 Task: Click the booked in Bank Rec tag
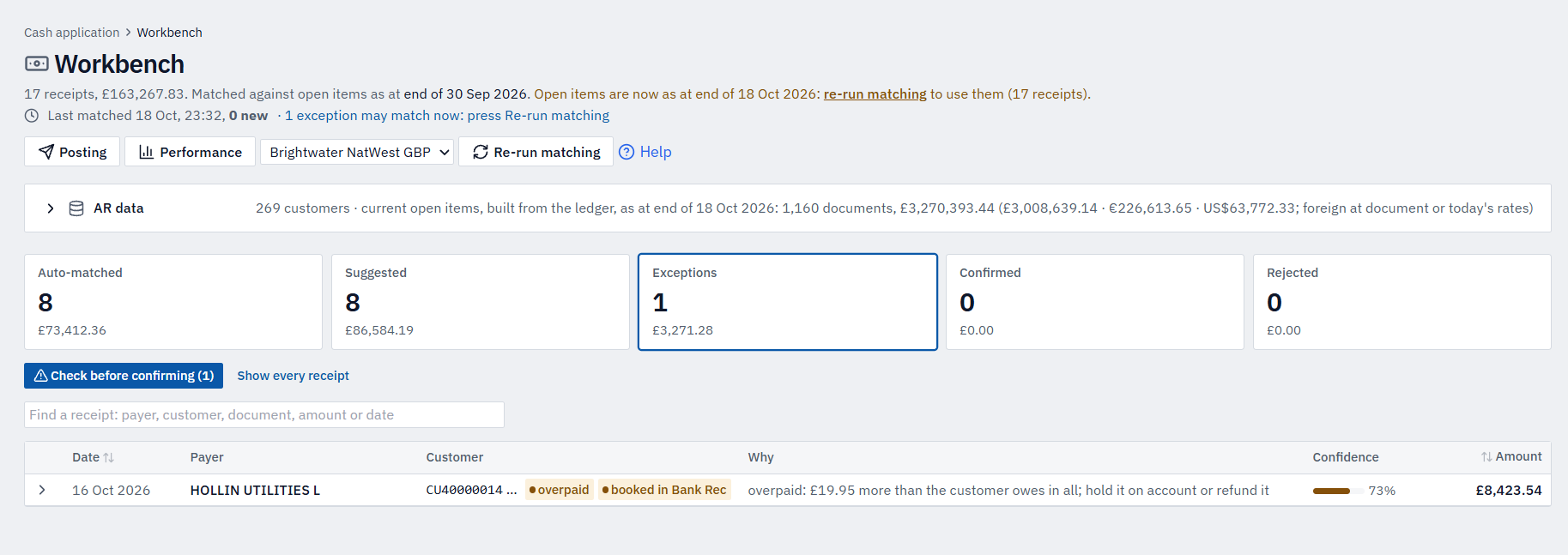coord(665,490)
